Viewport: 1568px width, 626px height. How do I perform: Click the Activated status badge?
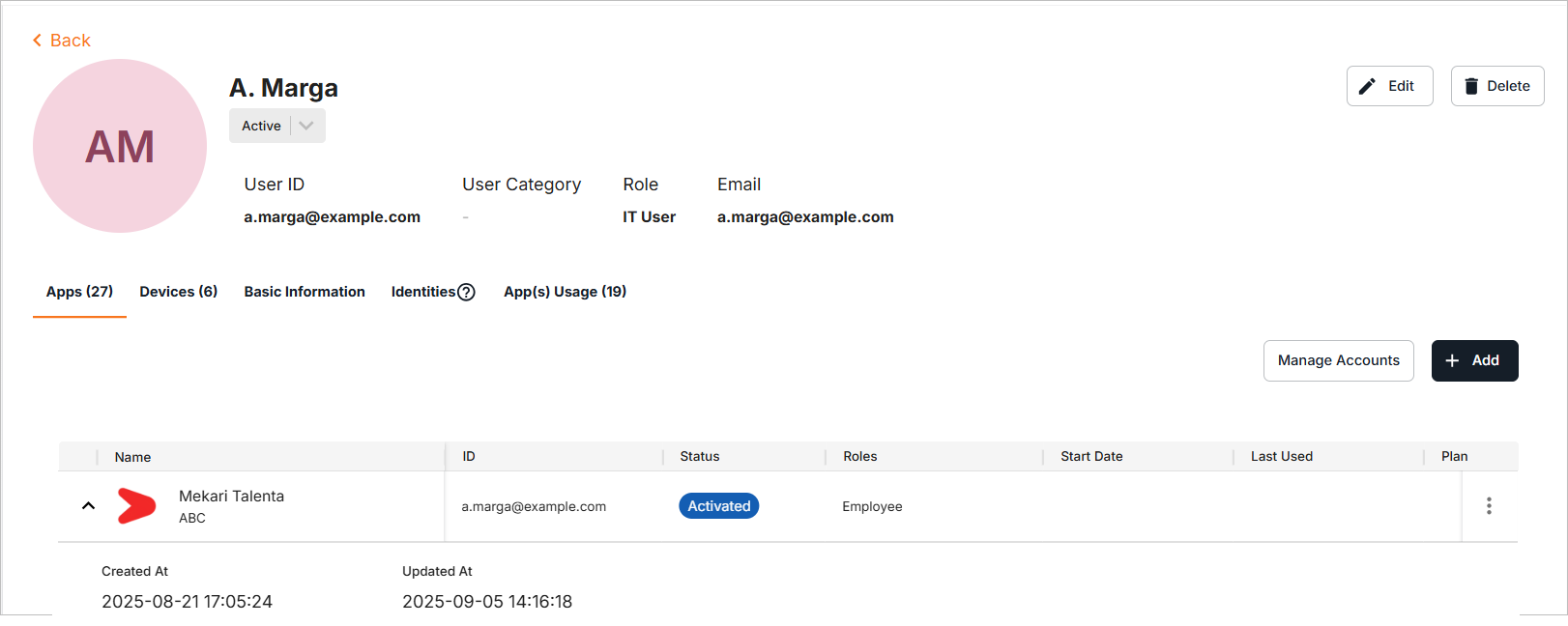click(718, 506)
